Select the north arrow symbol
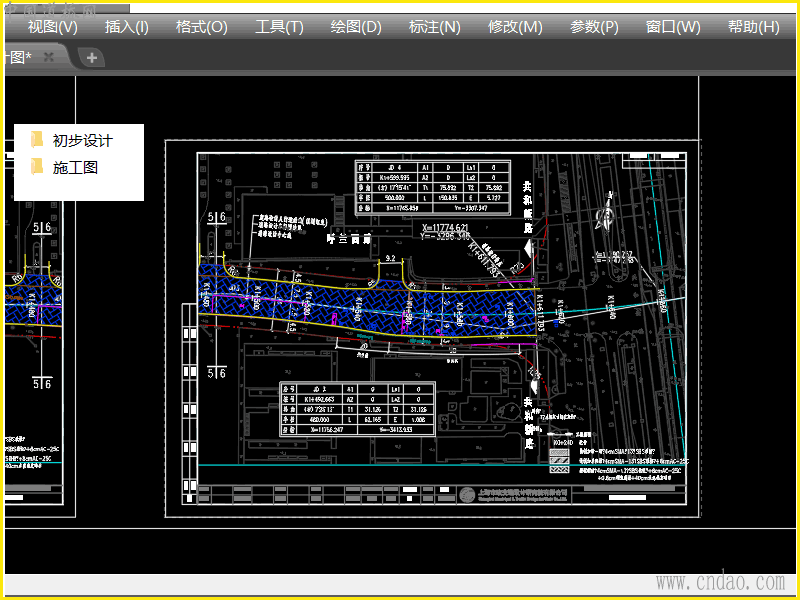The image size is (800, 600). click(x=606, y=211)
